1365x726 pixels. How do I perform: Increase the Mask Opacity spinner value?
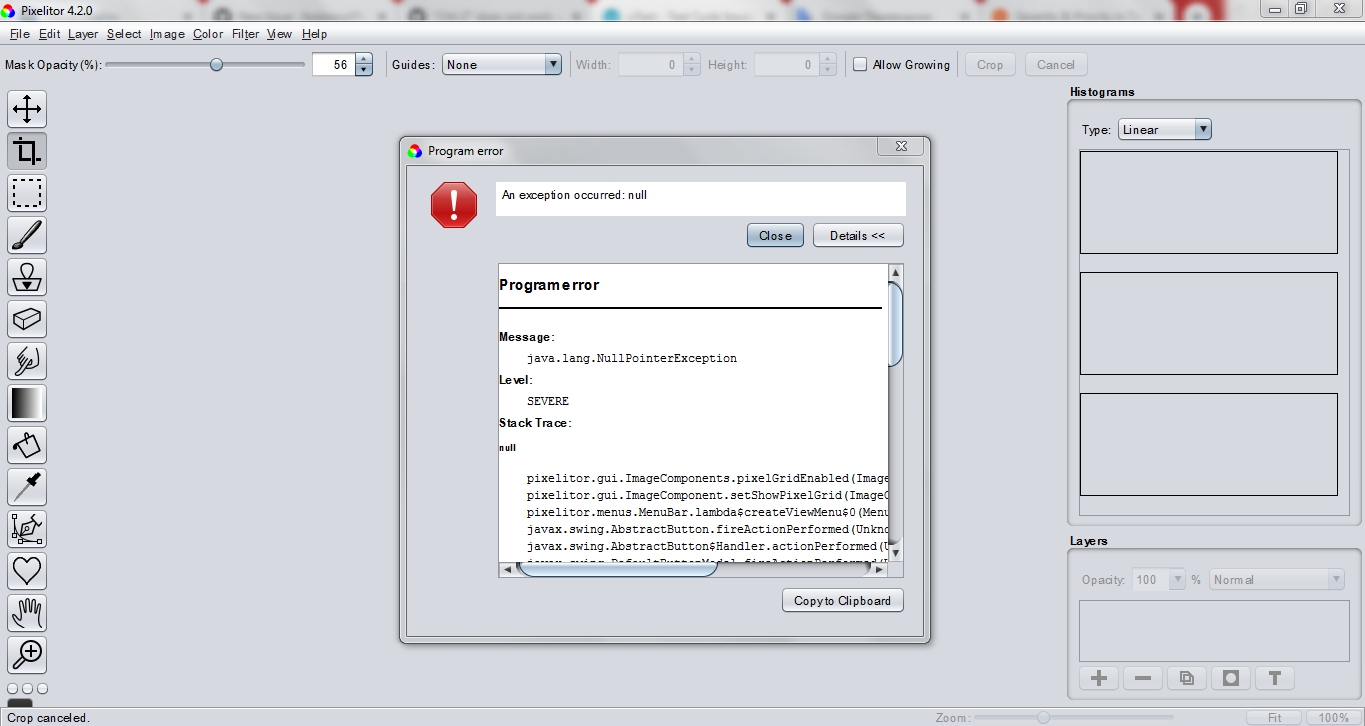[x=364, y=59]
